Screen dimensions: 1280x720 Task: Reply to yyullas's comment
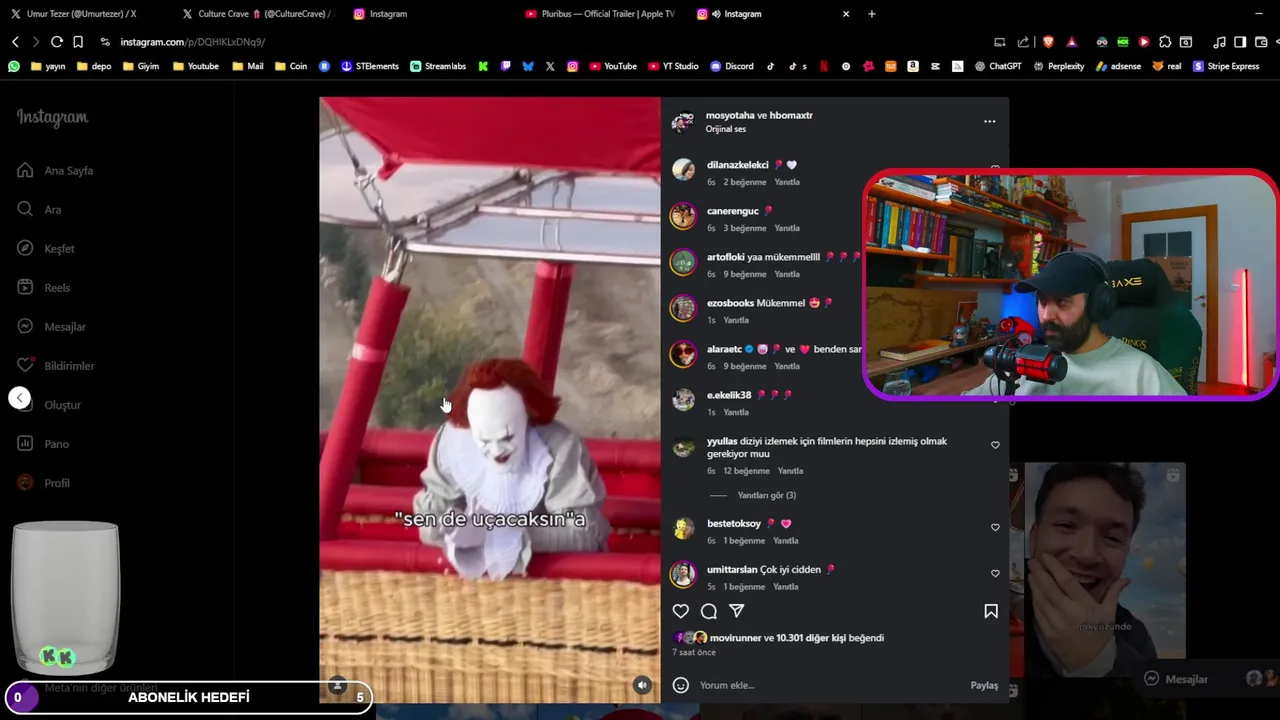point(791,471)
